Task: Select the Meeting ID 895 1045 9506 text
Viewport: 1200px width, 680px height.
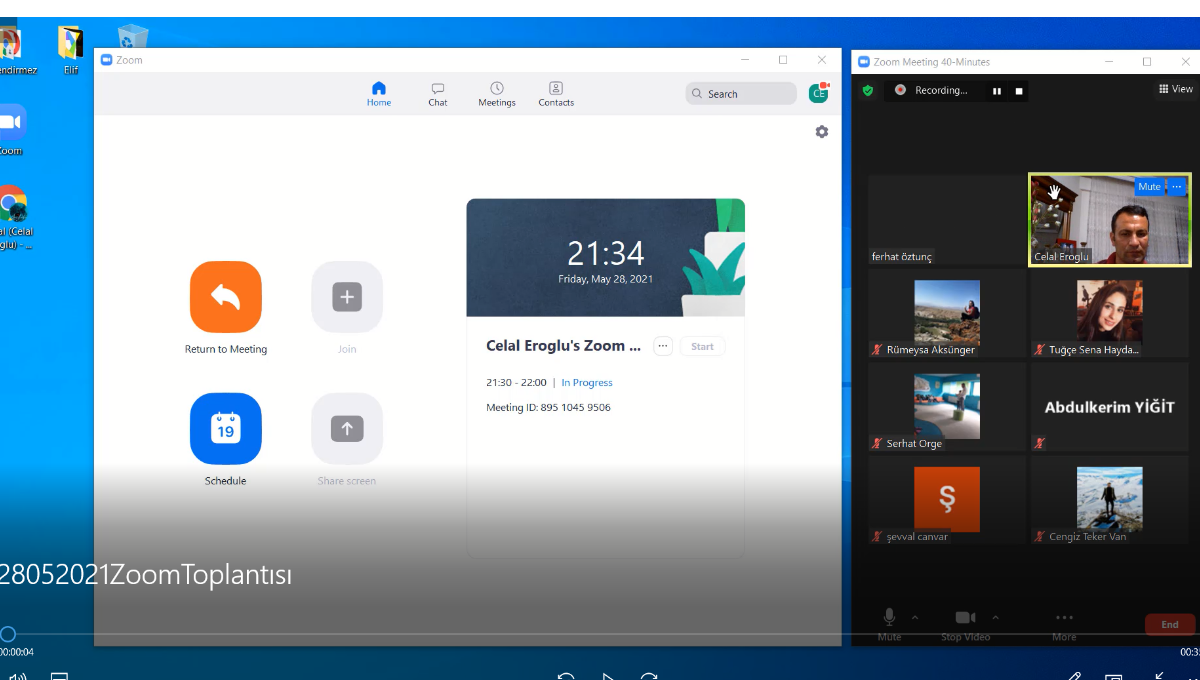Action: [x=548, y=408]
